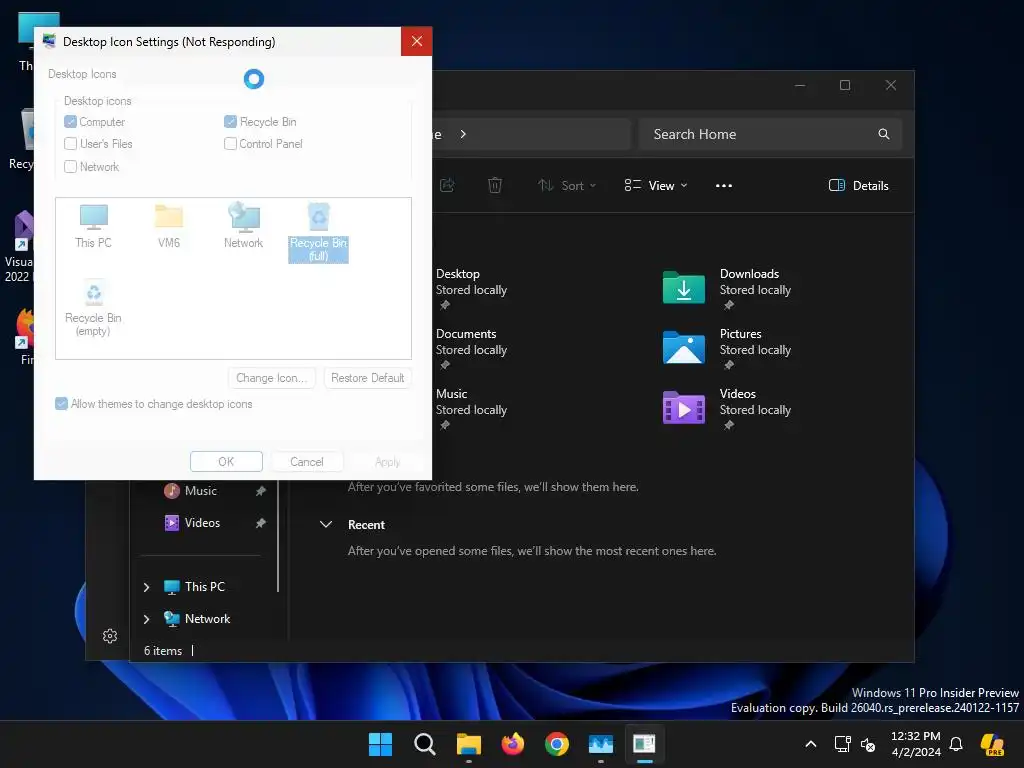This screenshot has height=768, width=1024.
Task: Toggle the Details pane button
Action: click(x=859, y=185)
